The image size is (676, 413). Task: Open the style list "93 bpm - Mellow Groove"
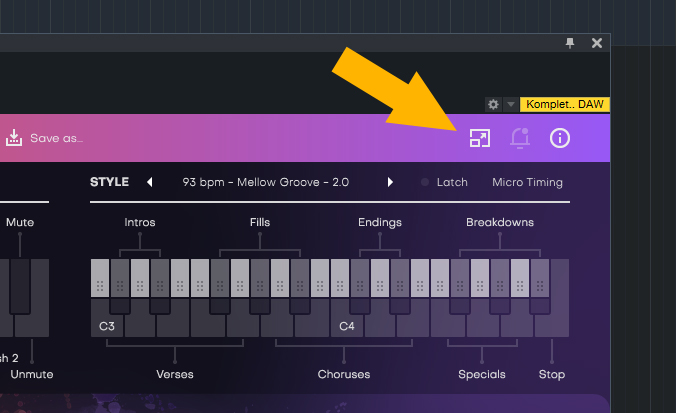click(265, 182)
